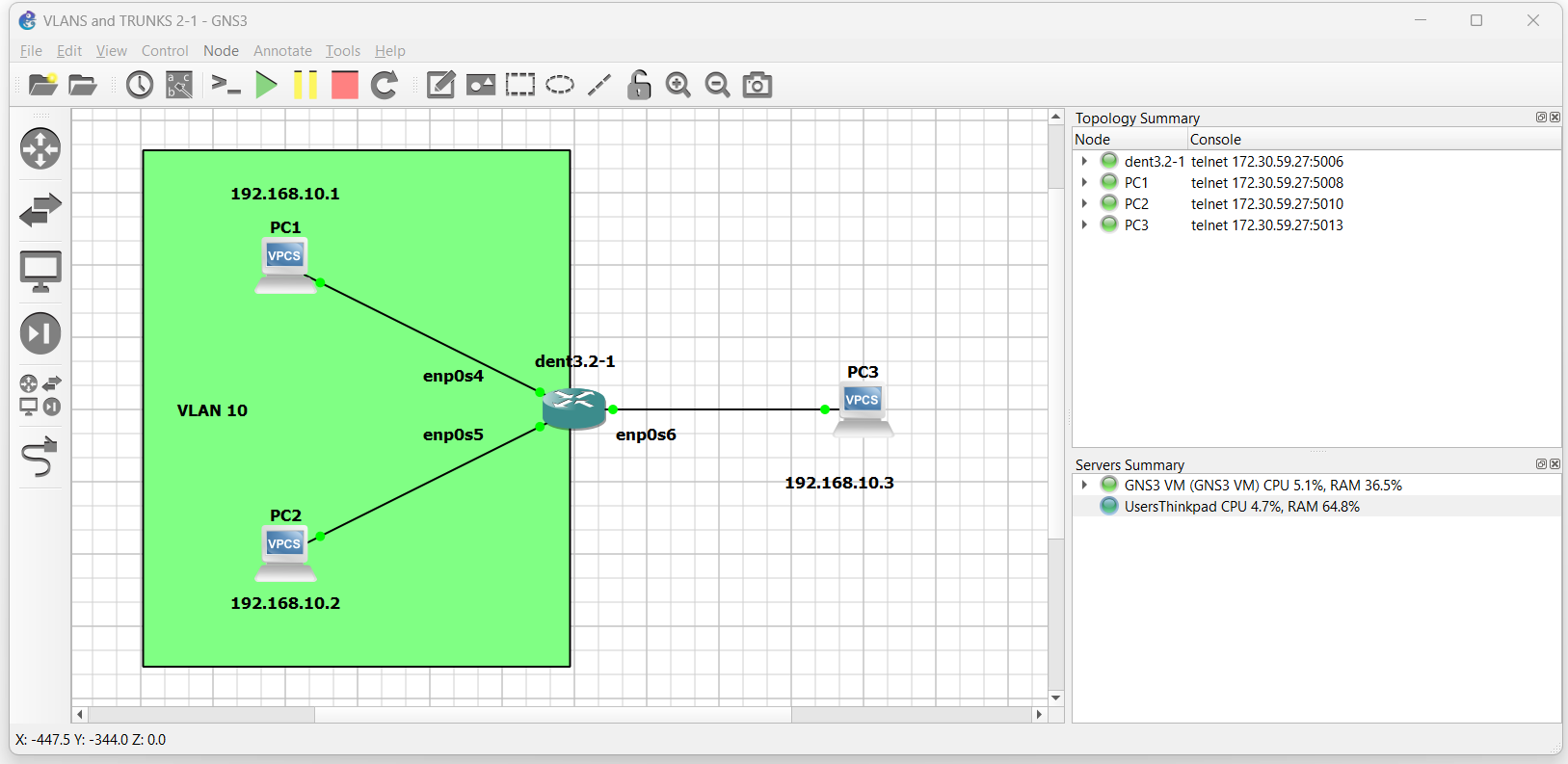Select the Add a link cable tool
This screenshot has height=764, width=1568.
[40, 457]
